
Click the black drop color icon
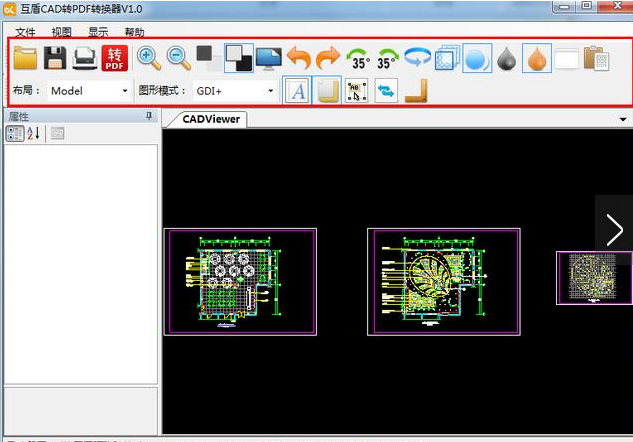pos(508,59)
